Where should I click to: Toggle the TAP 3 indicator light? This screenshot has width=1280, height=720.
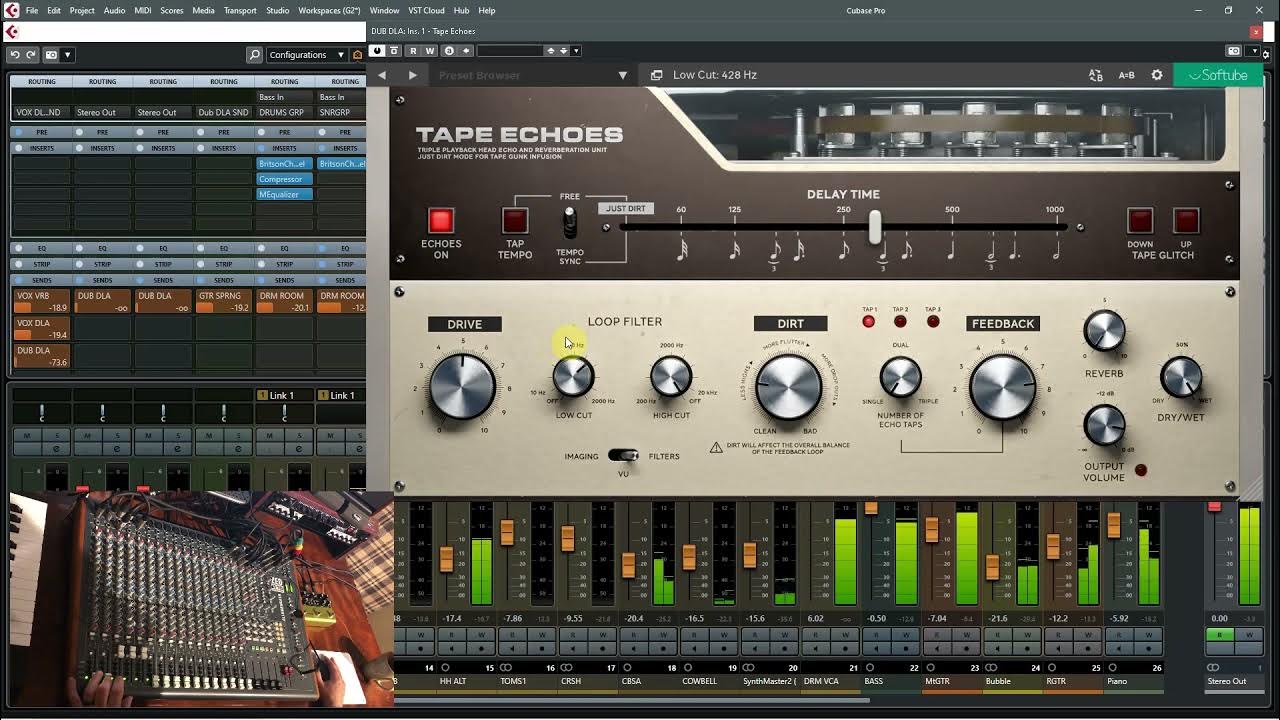[x=933, y=321]
